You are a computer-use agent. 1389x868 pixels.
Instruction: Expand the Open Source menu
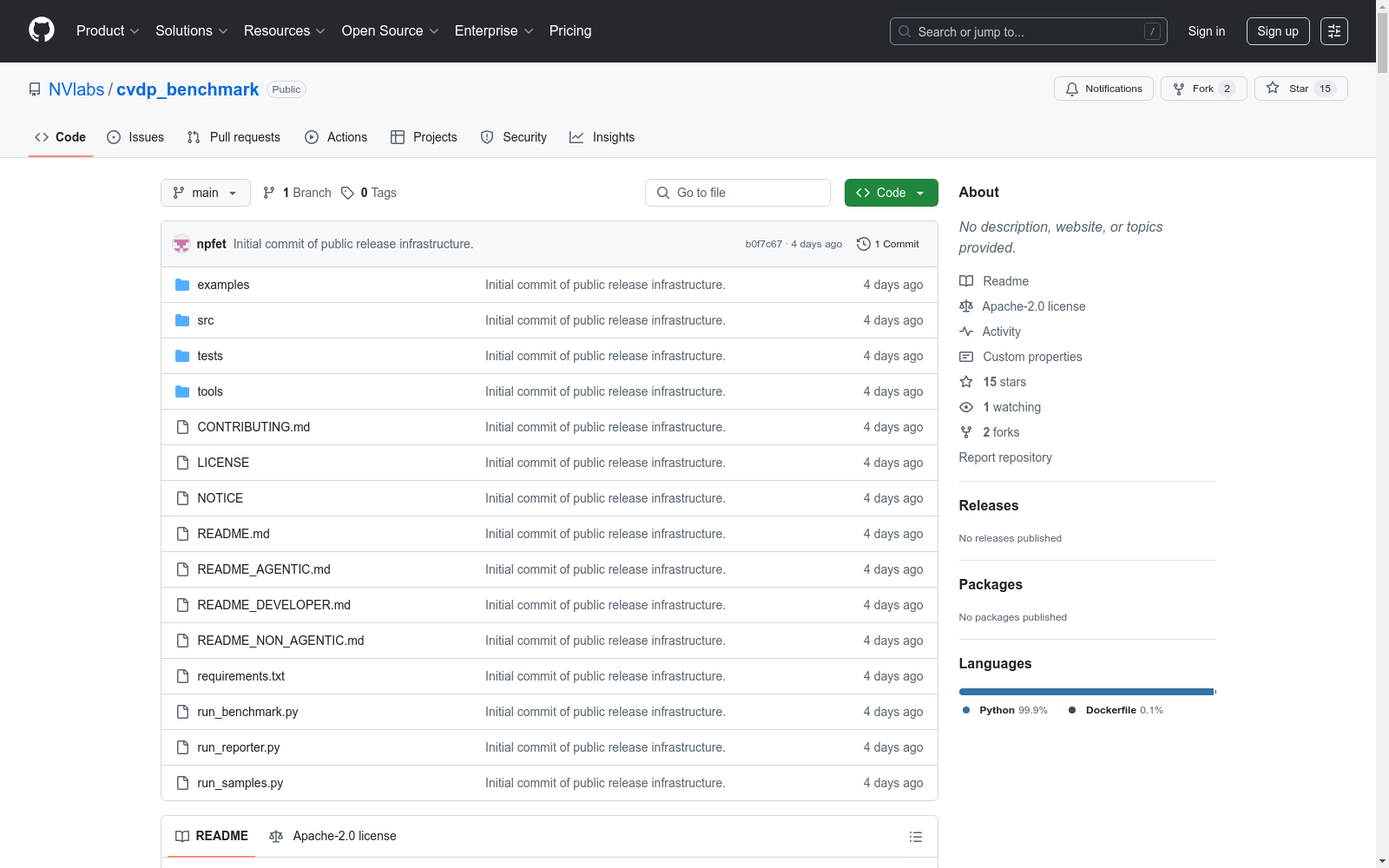(x=391, y=30)
